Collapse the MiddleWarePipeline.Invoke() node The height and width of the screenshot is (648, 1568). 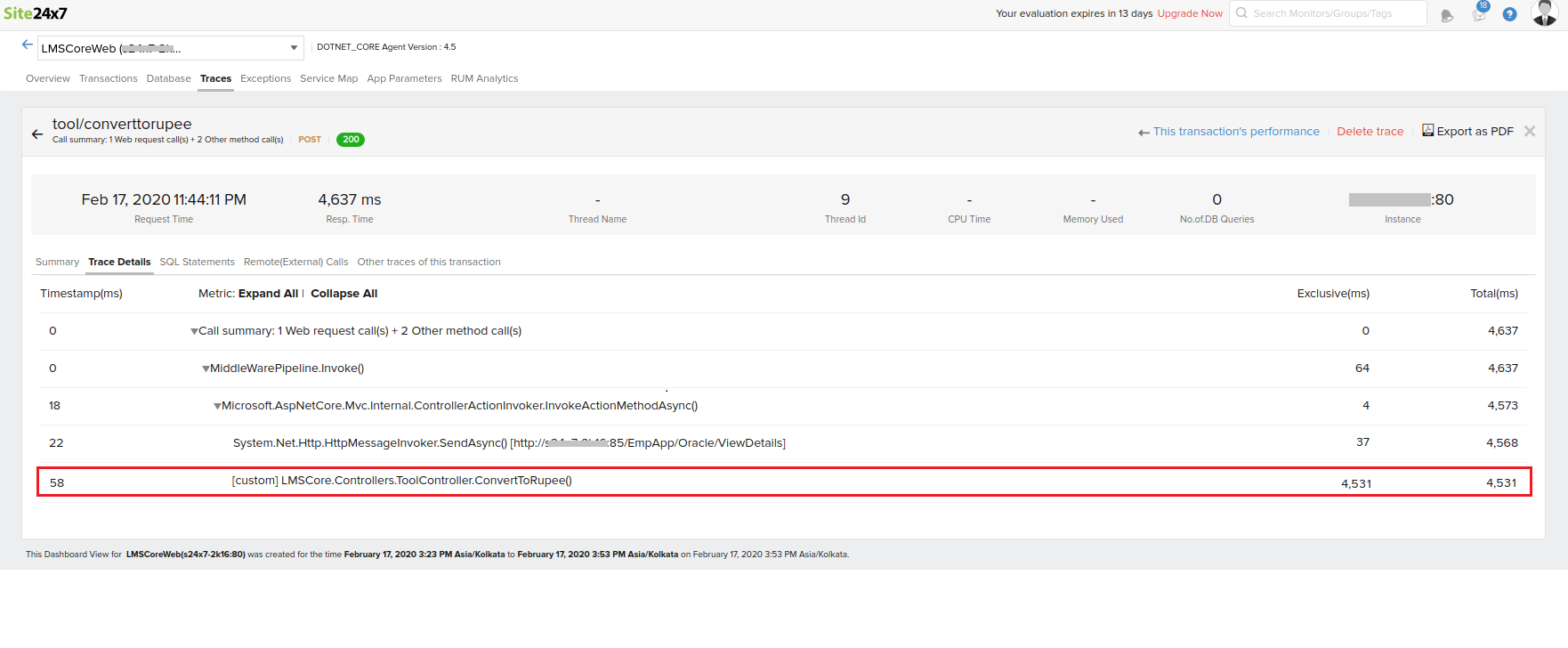206,369
